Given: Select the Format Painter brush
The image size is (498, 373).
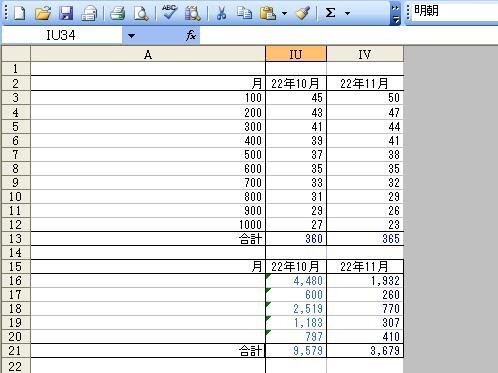Looking at the screenshot, I should (303, 13).
